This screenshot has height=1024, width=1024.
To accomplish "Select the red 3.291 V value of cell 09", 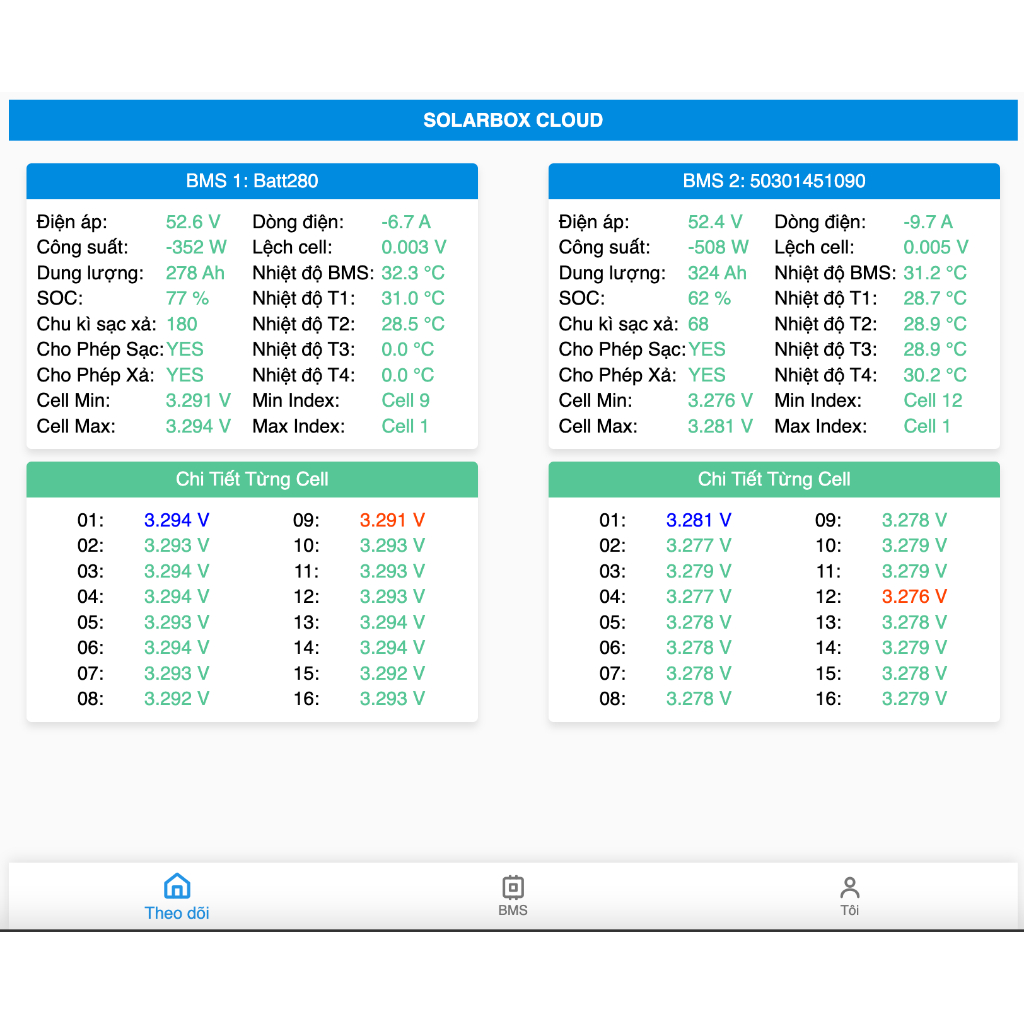I will tap(392, 520).
